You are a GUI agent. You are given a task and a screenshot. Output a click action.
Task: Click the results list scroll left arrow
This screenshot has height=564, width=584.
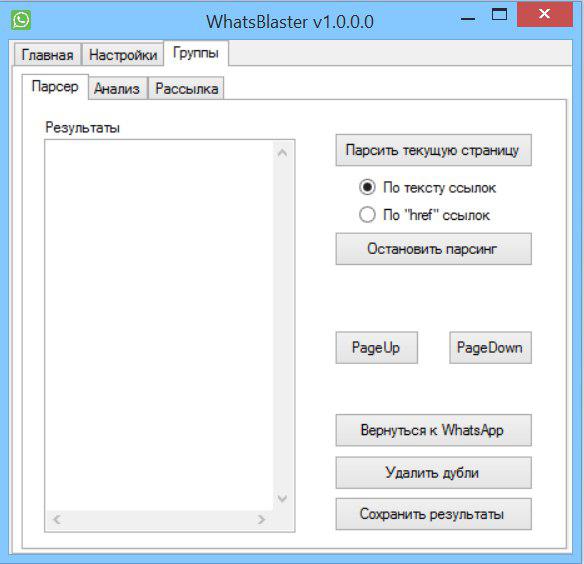[57, 519]
